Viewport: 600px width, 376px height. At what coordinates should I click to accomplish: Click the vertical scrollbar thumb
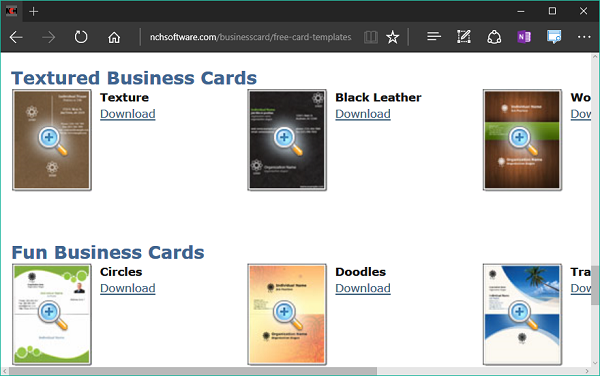[595, 285]
